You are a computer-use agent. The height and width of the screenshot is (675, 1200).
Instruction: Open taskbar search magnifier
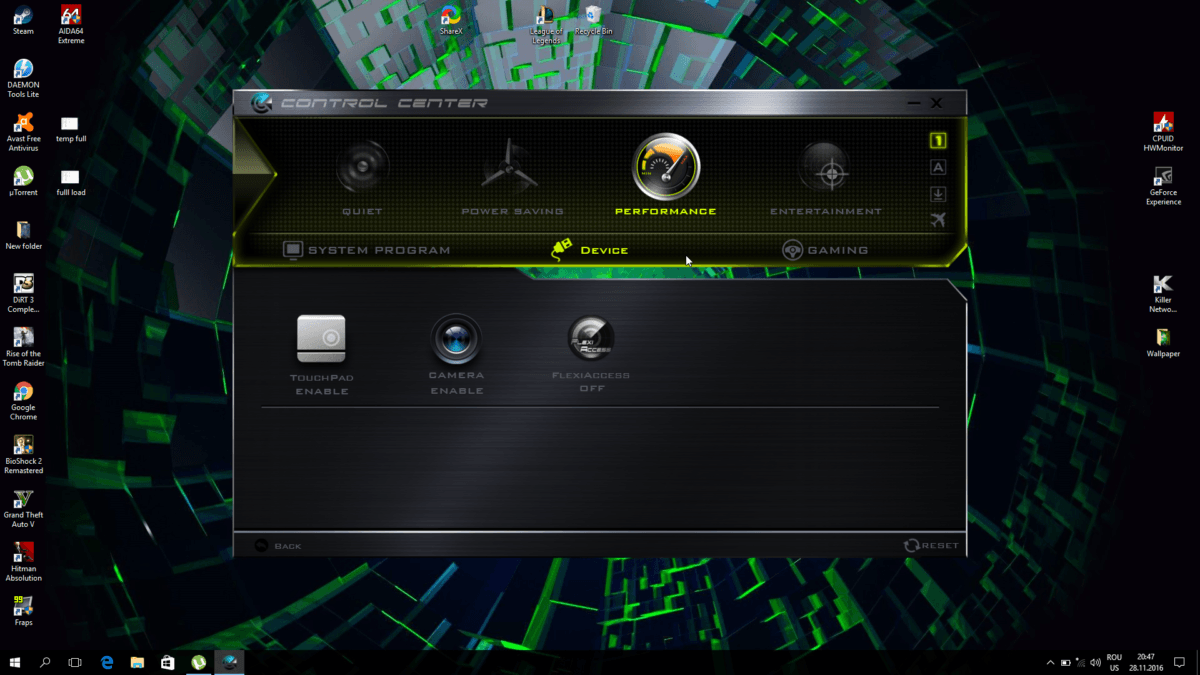point(45,662)
